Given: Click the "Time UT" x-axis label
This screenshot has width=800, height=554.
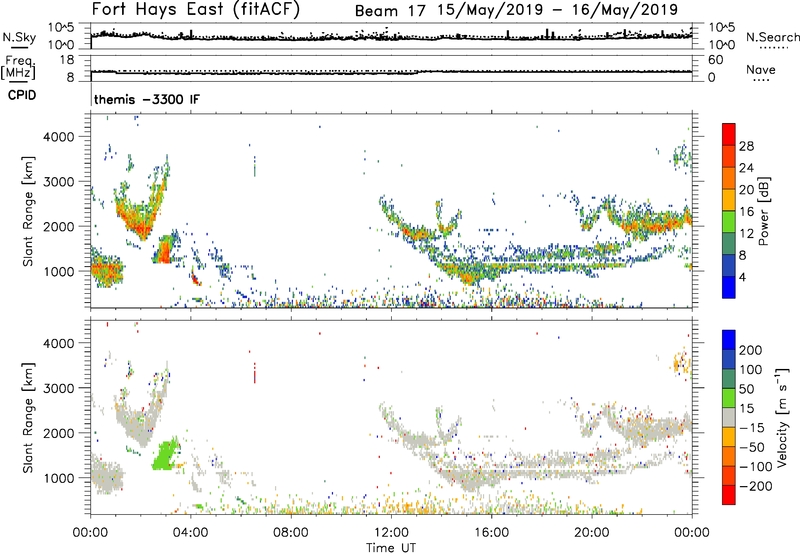Looking at the screenshot, I should [391, 548].
